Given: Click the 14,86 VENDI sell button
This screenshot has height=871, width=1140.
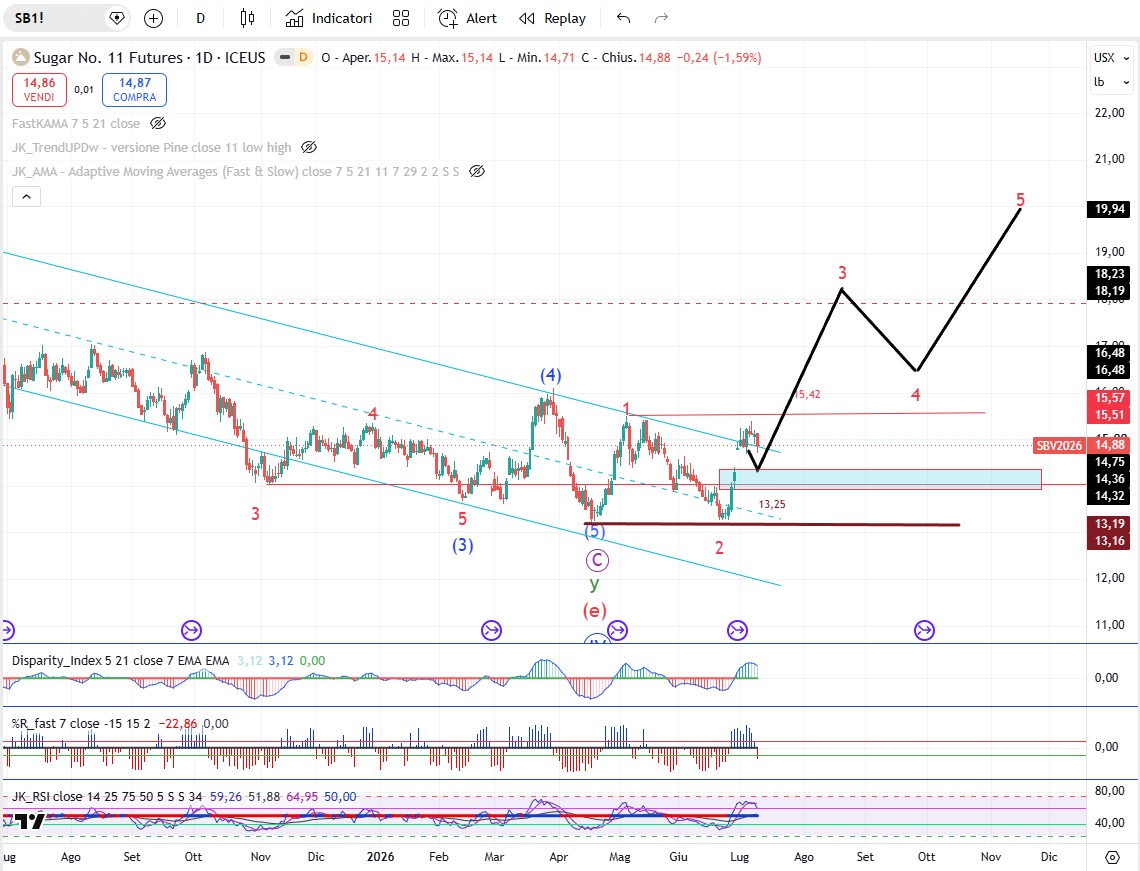Looking at the screenshot, I should pyautogui.click(x=39, y=89).
